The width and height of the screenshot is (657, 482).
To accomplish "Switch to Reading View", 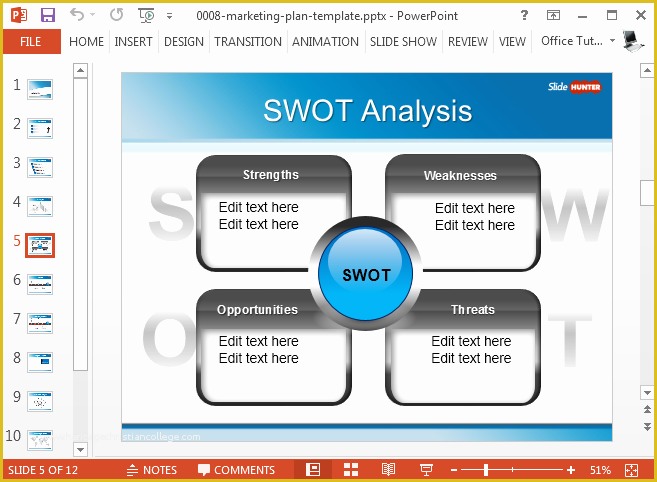I will (x=388, y=470).
